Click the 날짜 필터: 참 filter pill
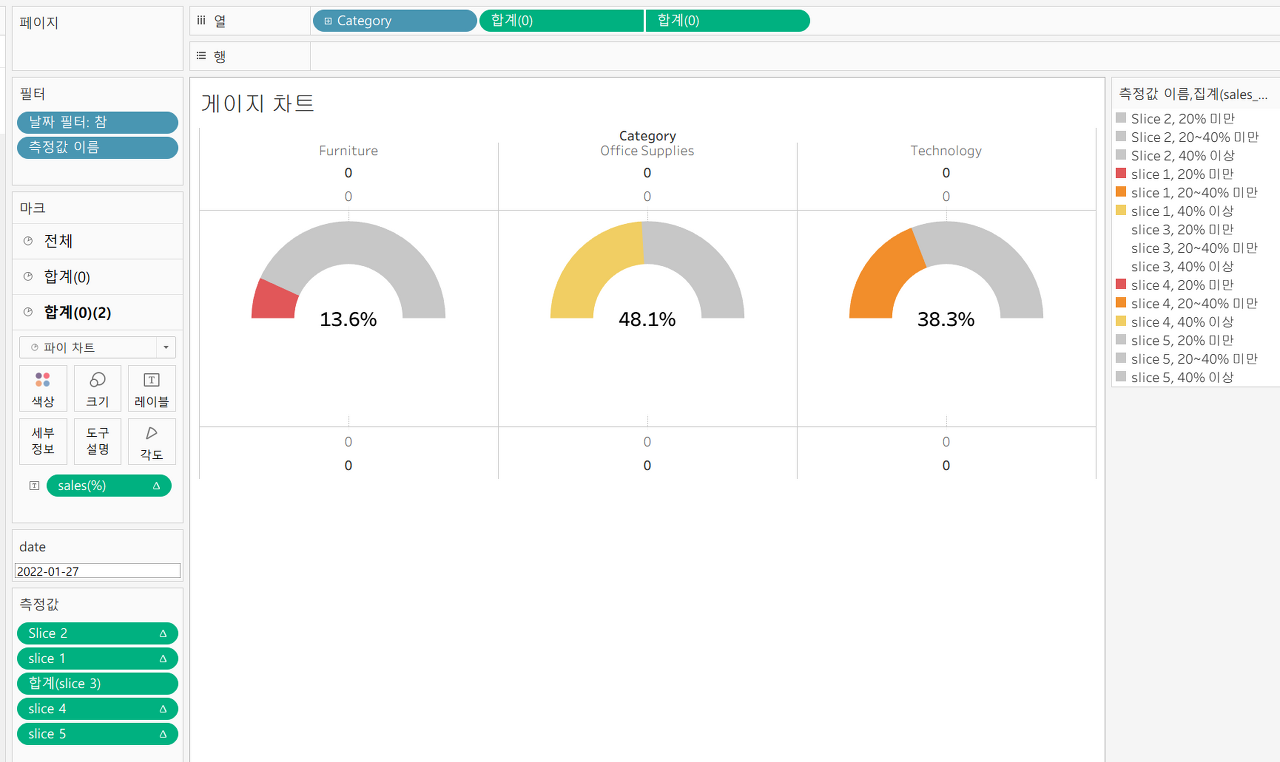Viewport: 1280px width, 762px height. [97, 122]
